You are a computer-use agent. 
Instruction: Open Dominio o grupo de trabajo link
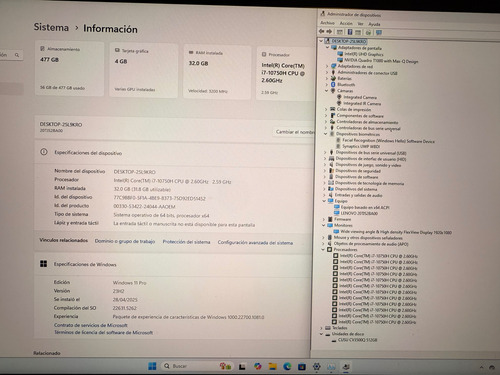click(x=125, y=241)
